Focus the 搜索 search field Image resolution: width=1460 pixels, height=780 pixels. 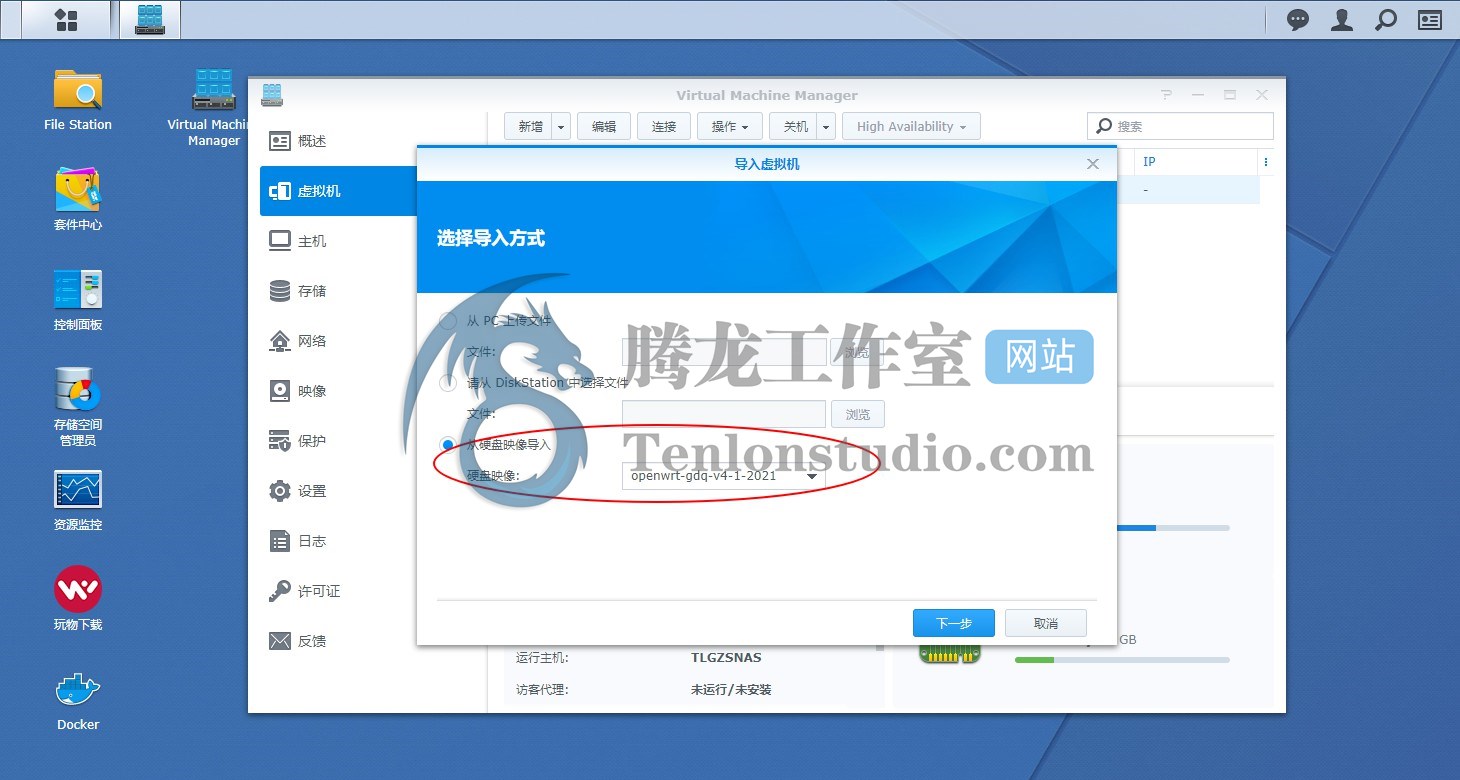pyautogui.click(x=1180, y=126)
